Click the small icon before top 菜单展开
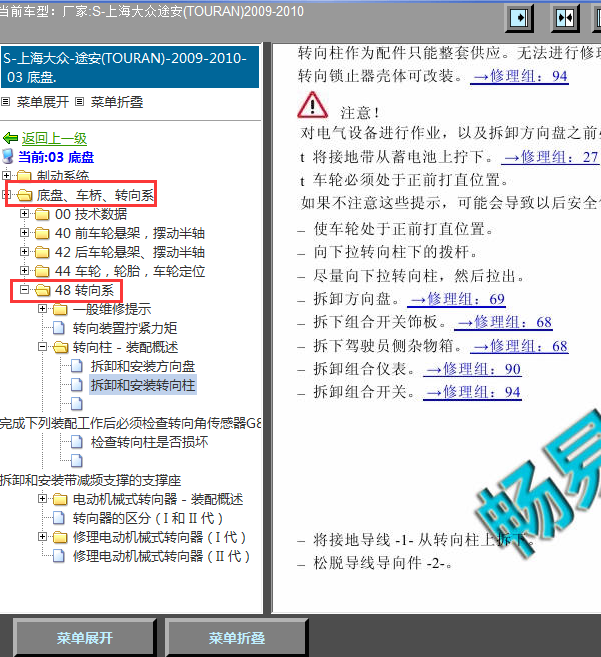Image resolution: width=601 pixels, height=657 pixels. [x=5, y=101]
